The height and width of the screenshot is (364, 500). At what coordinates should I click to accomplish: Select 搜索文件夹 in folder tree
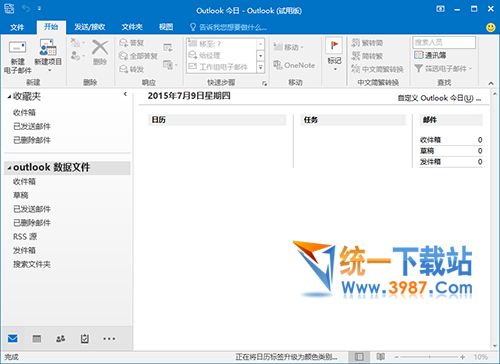(32, 264)
